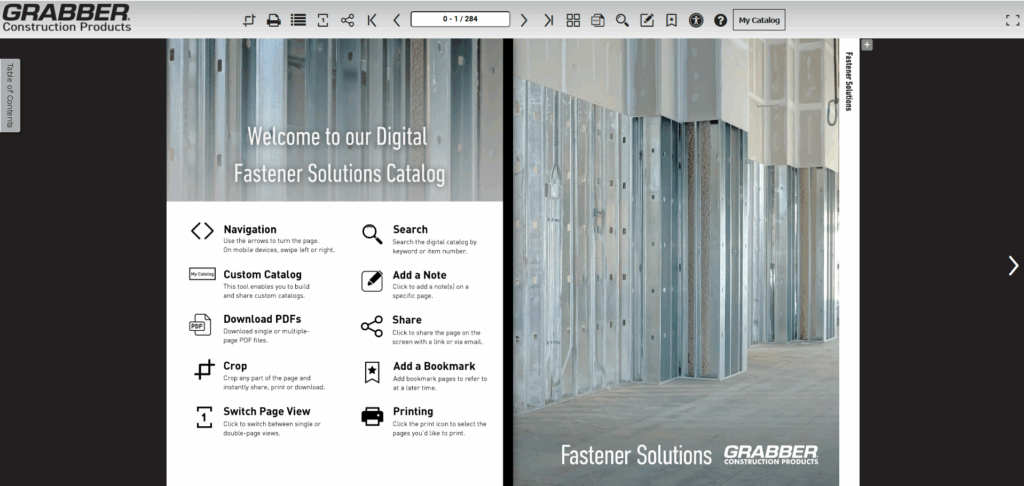Click the bookmark icon beside Add a Bookmark
Viewport: 1024px width, 486px height.
click(372, 372)
